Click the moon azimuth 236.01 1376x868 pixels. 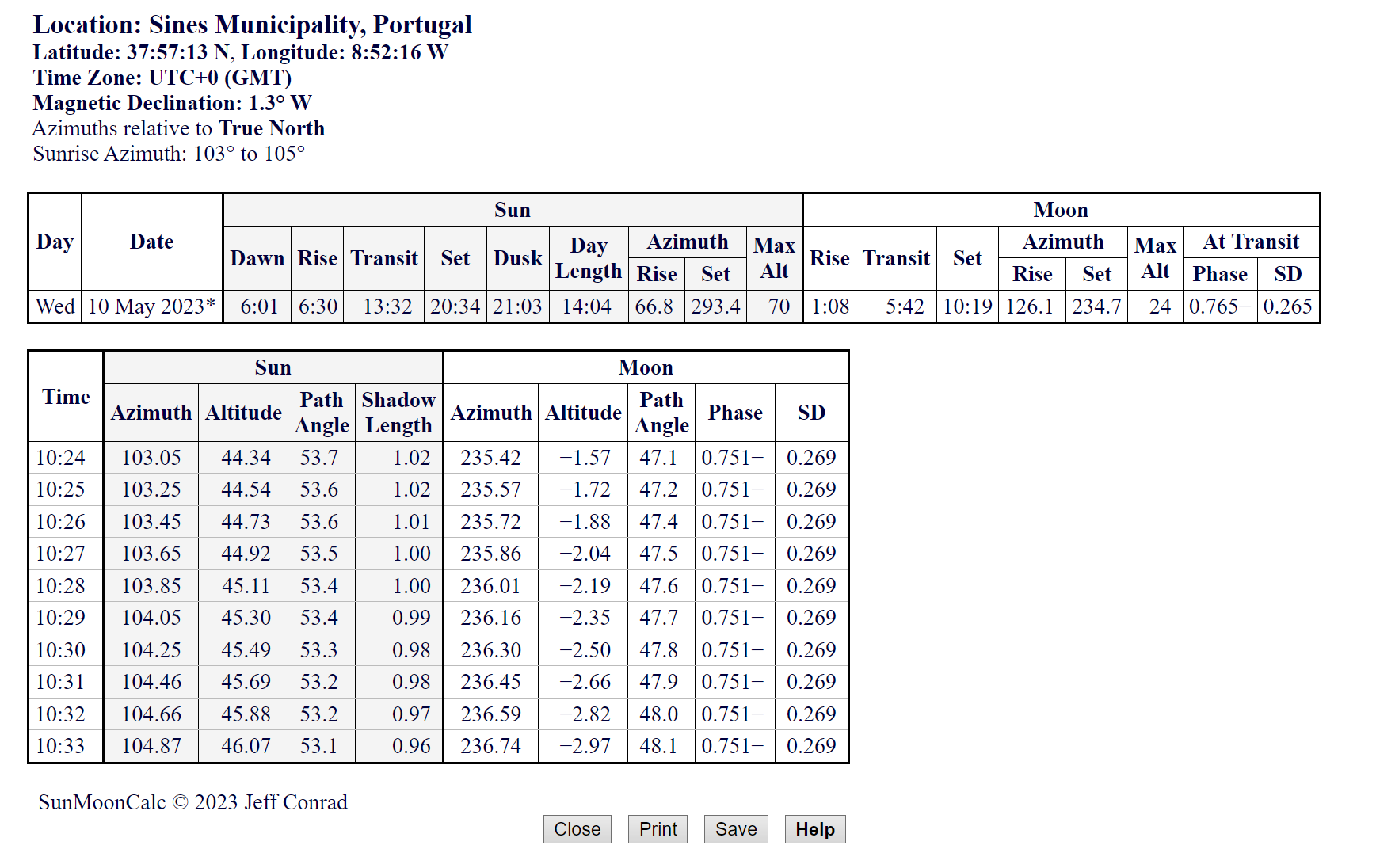(491, 586)
